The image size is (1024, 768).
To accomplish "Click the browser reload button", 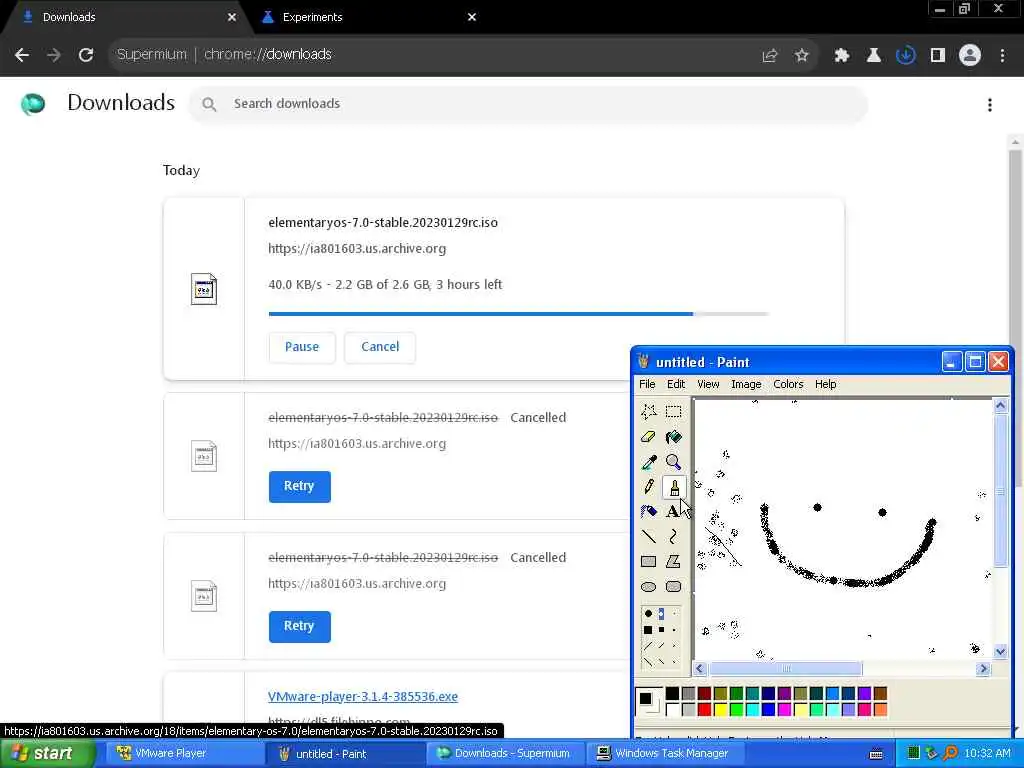I will pos(86,55).
